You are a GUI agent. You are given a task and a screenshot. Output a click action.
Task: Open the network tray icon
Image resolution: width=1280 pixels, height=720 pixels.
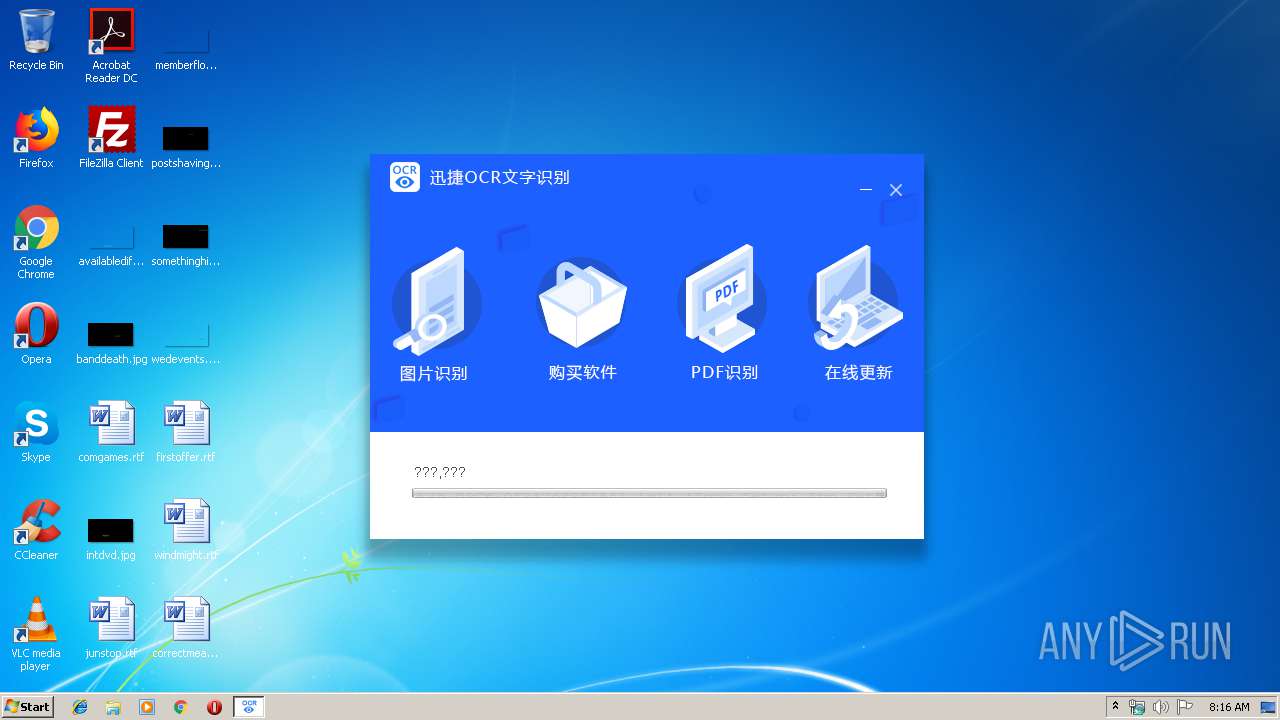click(1137, 706)
